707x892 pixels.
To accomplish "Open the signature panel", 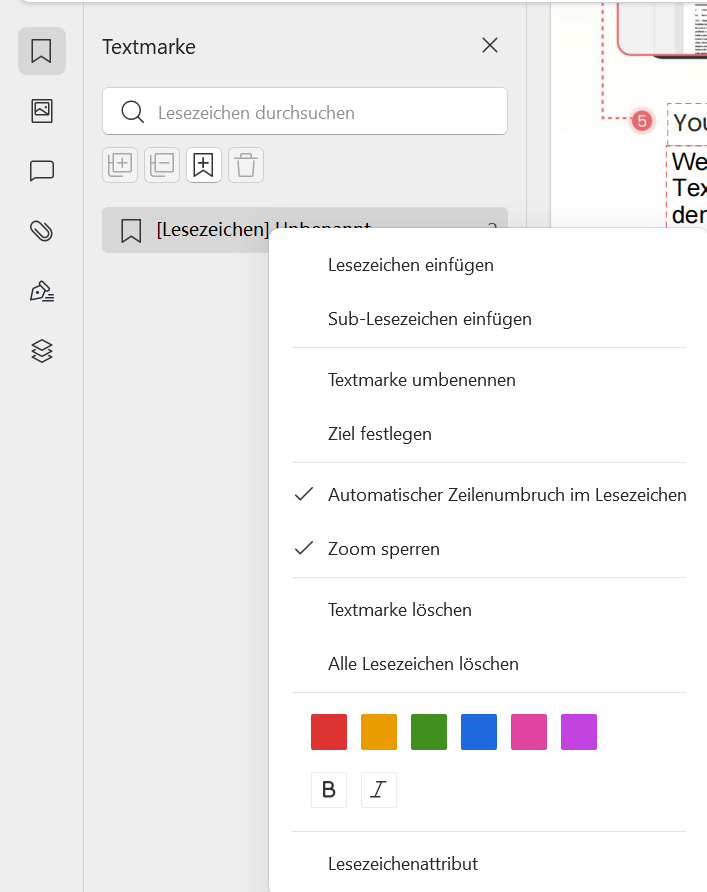I will click(41, 291).
